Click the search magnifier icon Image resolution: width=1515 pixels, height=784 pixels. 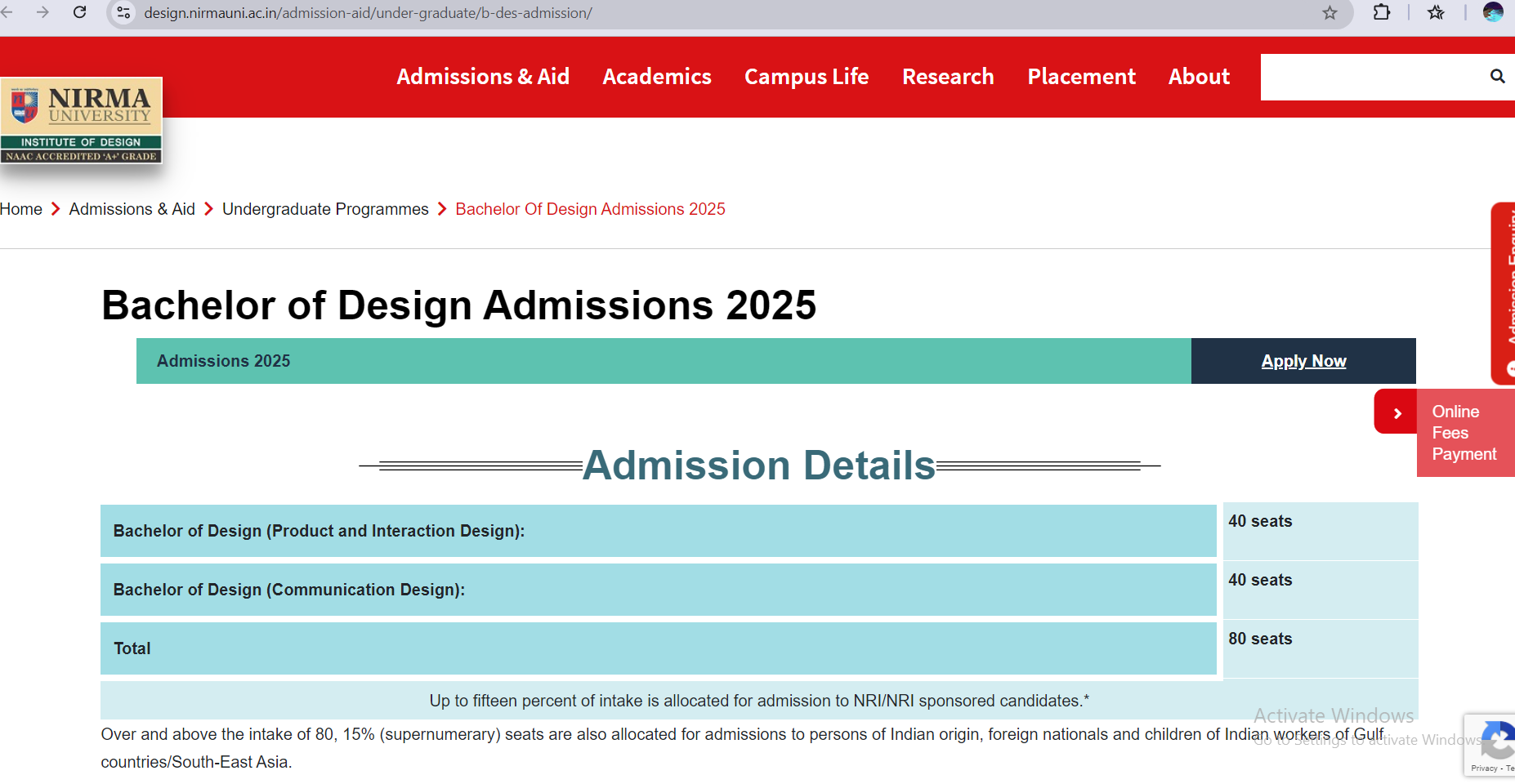[x=1497, y=76]
